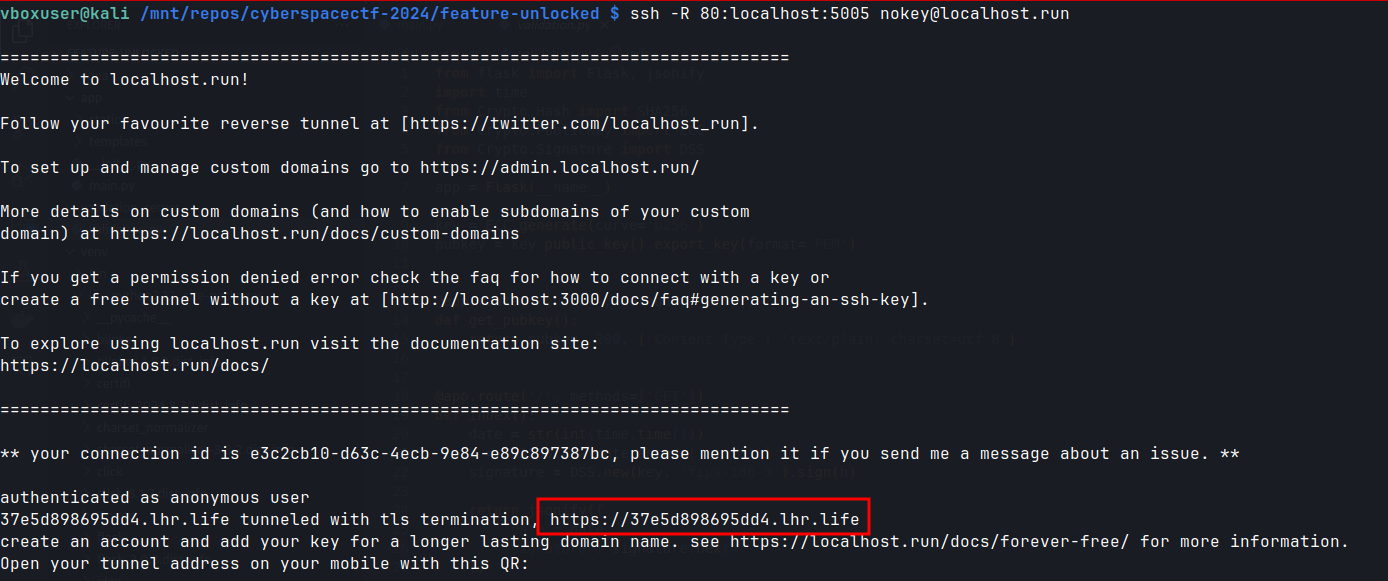
Task: Click the 80:localhost:5005 port forwarding argument
Action: (784, 14)
